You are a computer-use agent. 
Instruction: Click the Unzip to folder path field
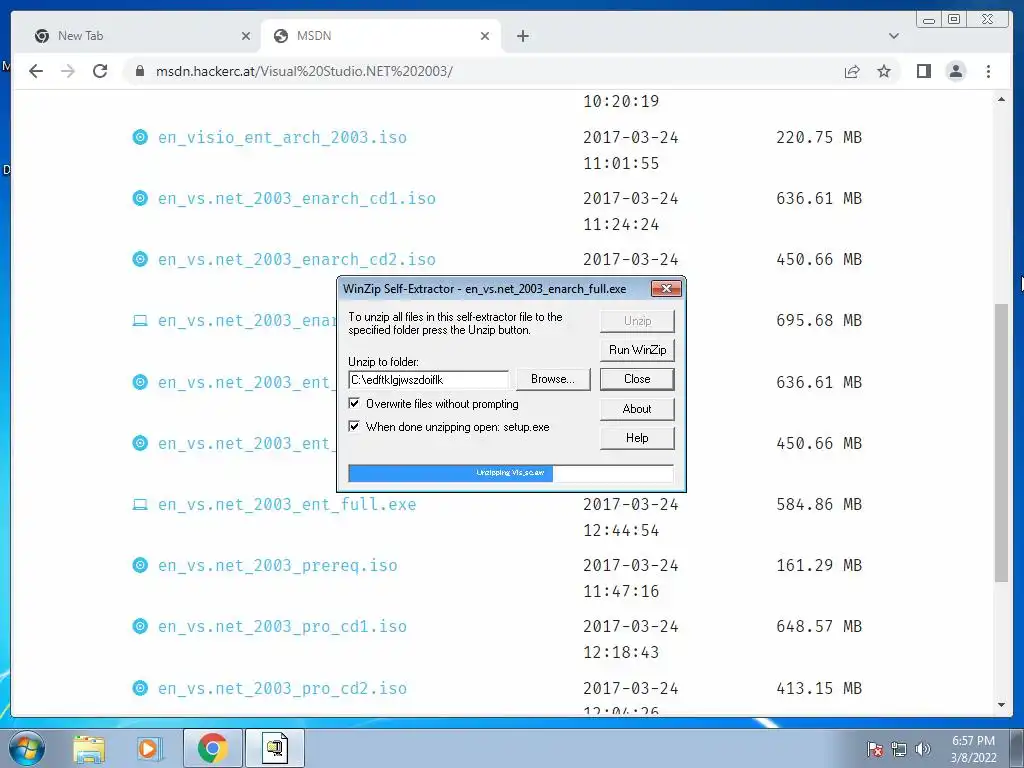[428, 379]
